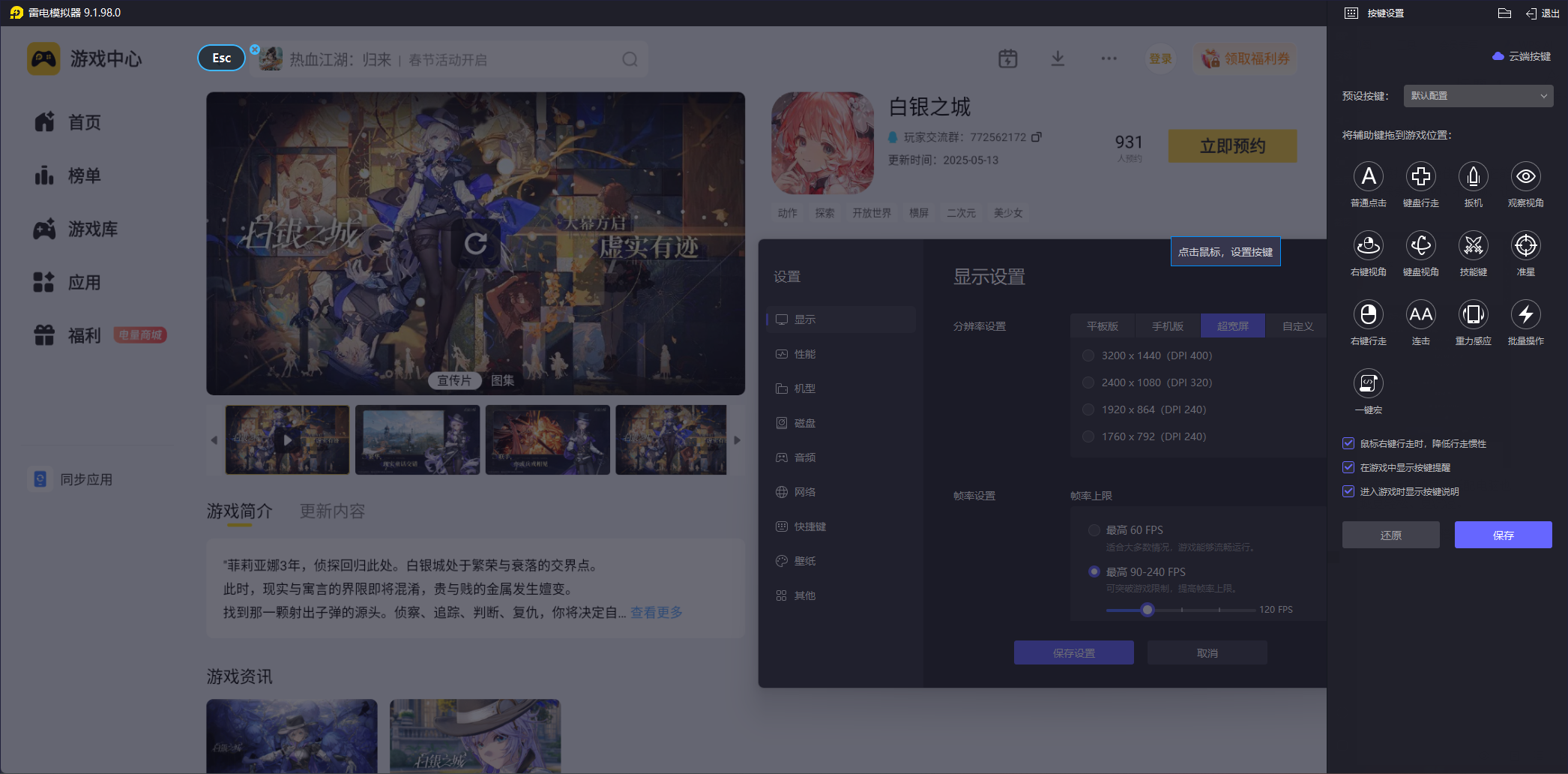Toggle 在游戏中显示按键提醒 checkbox
Screen dimensions: 1568x774
tap(1348, 467)
